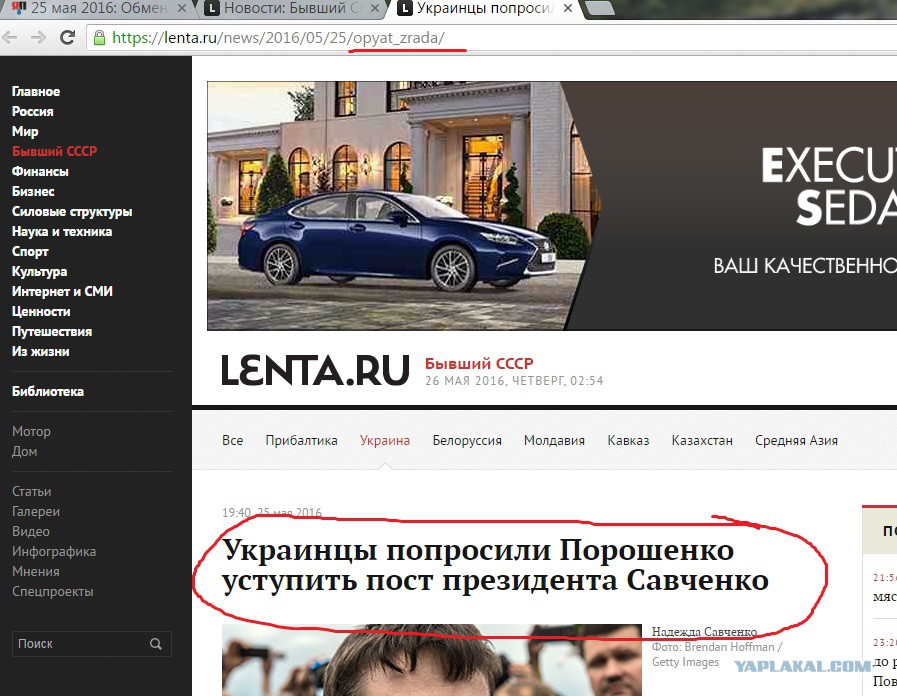
Task: Open Интернет и СМИ section
Action: point(62,292)
